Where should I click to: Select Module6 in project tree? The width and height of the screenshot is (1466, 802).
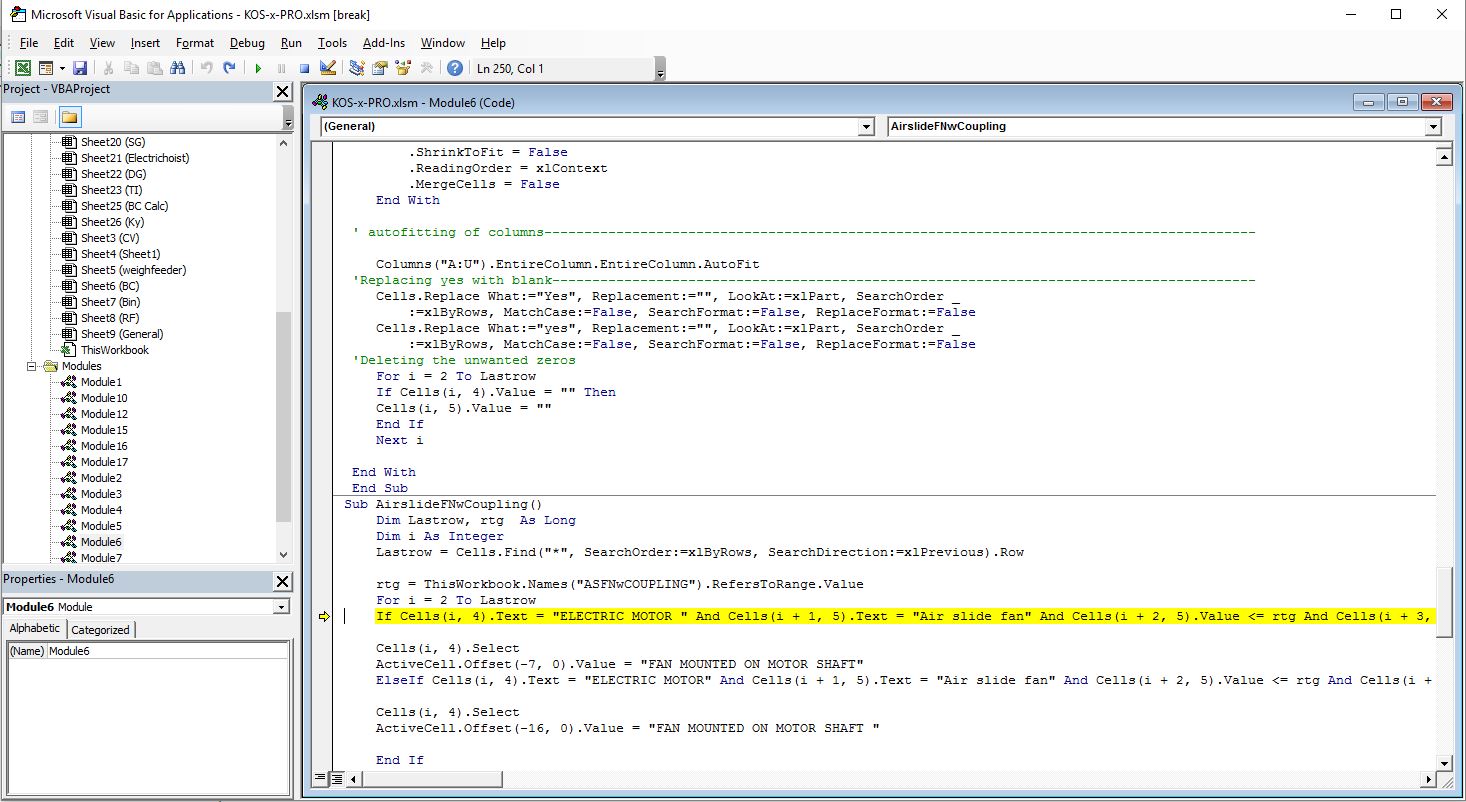[101, 542]
